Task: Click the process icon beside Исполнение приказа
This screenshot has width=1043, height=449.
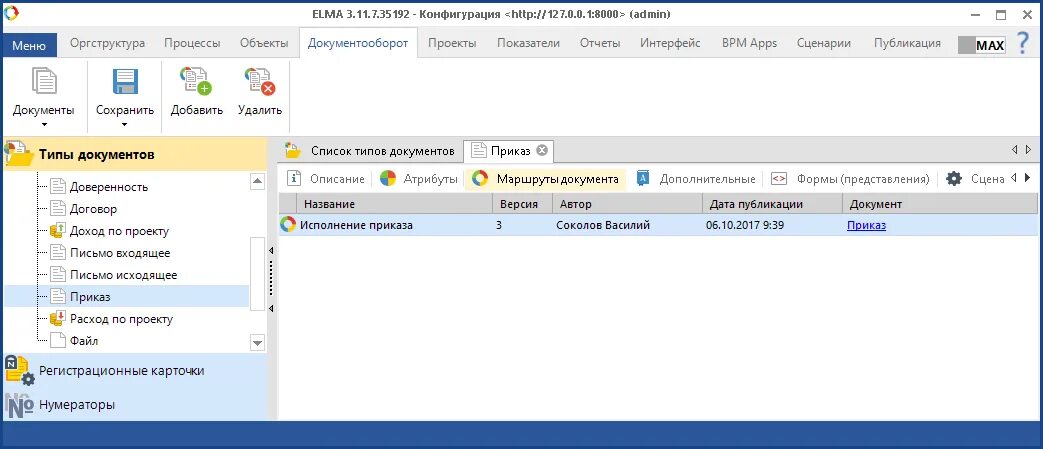Action: tap(288, 225)
